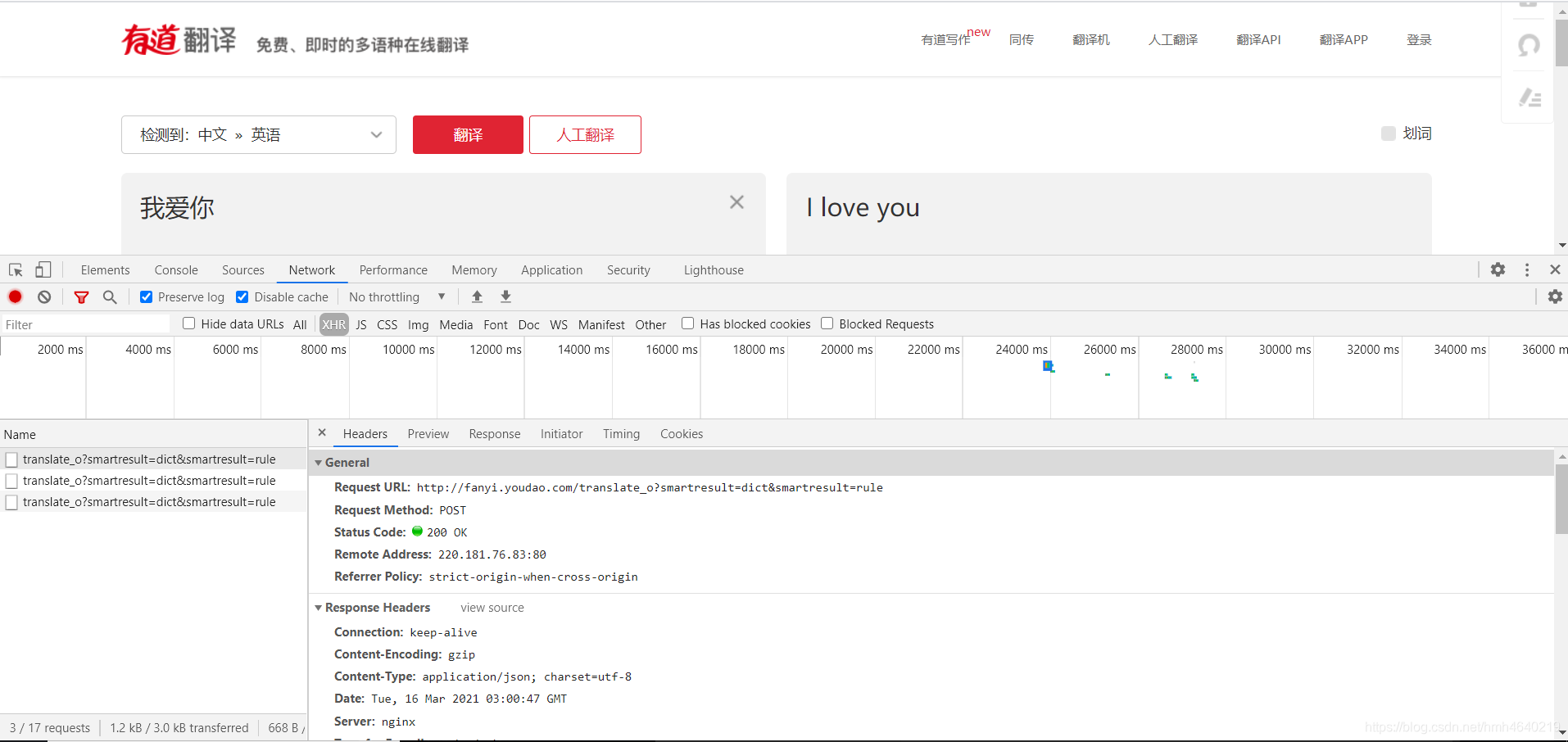Screen dimensions: 1568x742
Task: Open 翻译API link in top navigation
Action: point(1258,39)
